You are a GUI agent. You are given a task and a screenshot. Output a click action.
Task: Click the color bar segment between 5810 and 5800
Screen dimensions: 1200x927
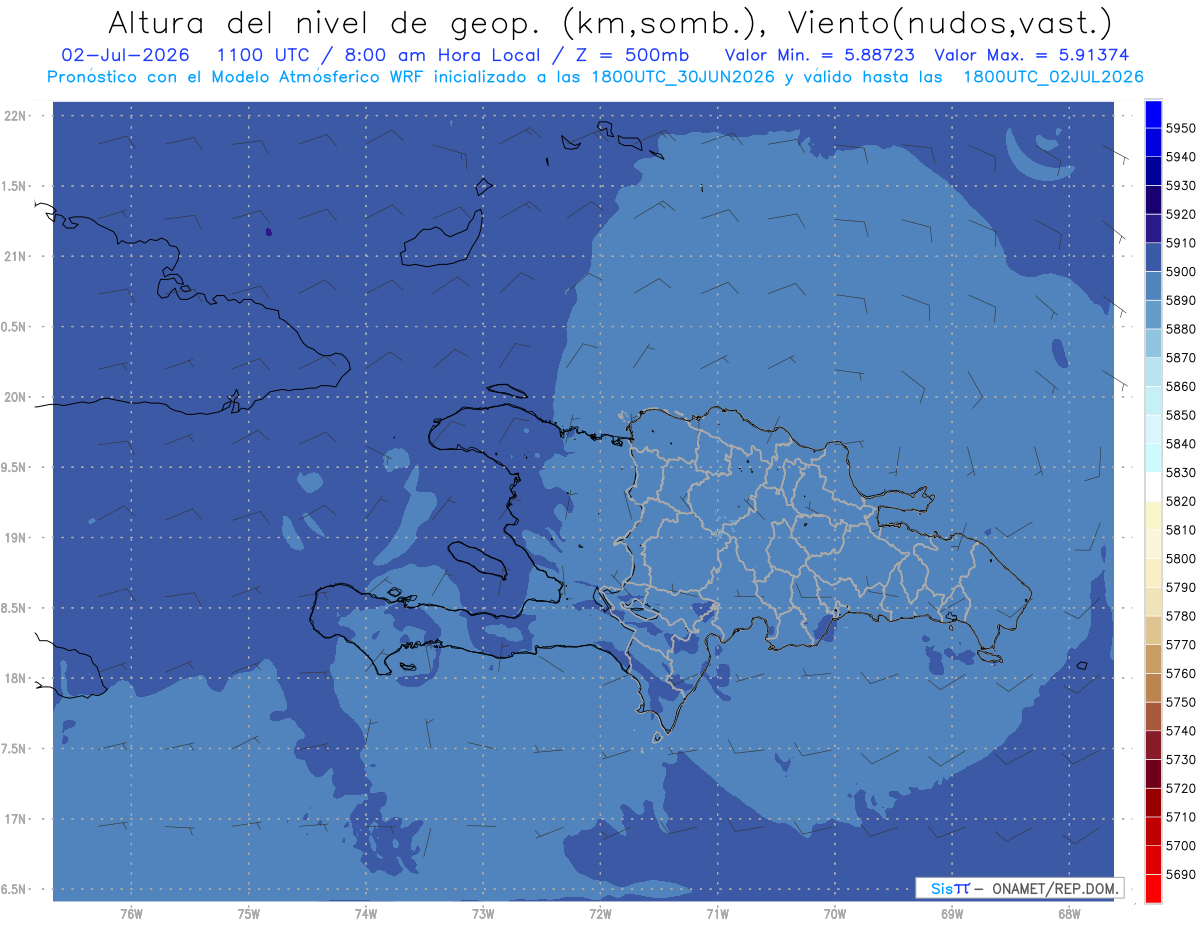[1152, 544]
